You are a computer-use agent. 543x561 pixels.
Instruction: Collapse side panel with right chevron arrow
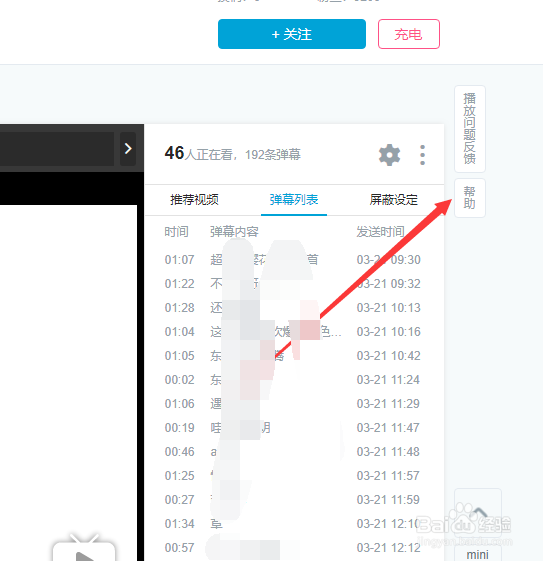128,148
